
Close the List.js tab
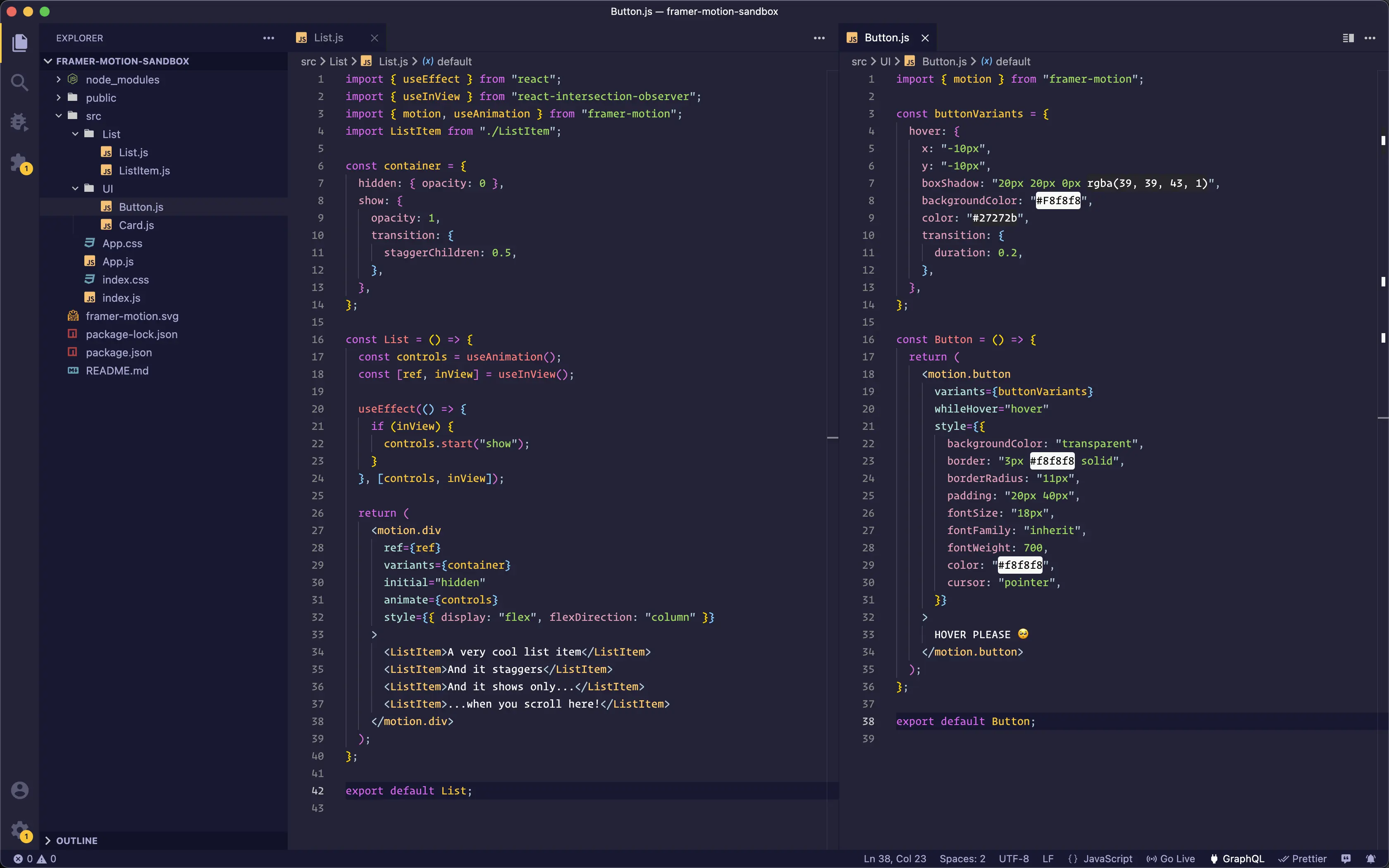[374, 38]
